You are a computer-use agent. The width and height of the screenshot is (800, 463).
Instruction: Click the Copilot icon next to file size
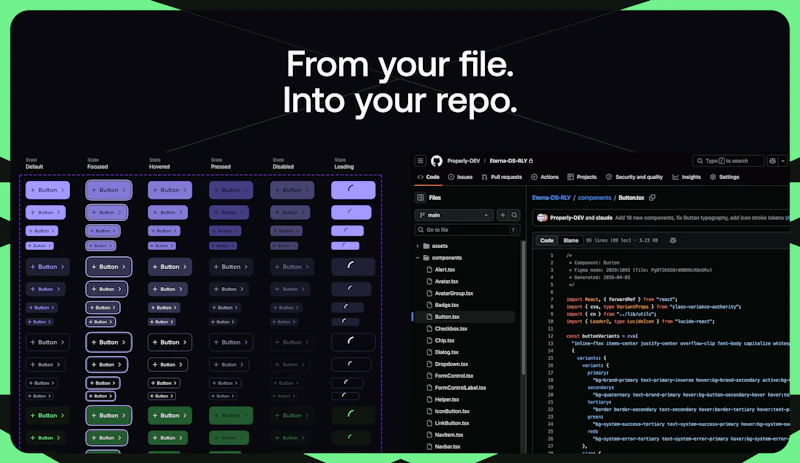coord(673,240)
